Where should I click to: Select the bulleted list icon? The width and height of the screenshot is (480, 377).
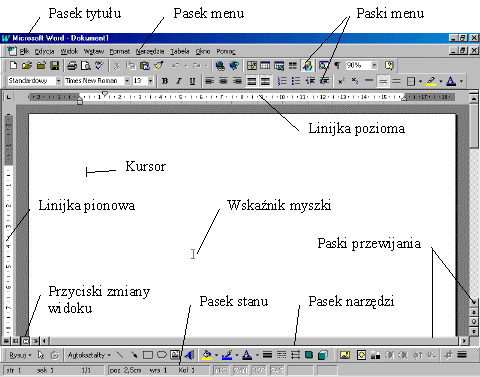point(296,81)
